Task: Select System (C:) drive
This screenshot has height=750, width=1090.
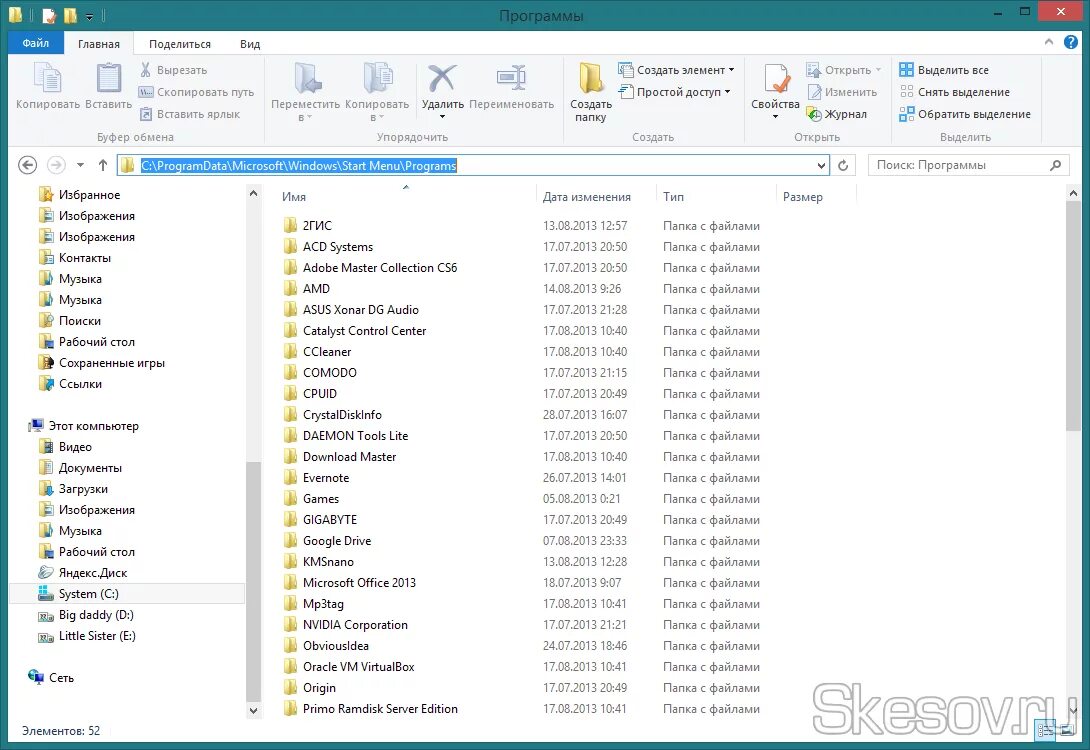Action: 127,594
